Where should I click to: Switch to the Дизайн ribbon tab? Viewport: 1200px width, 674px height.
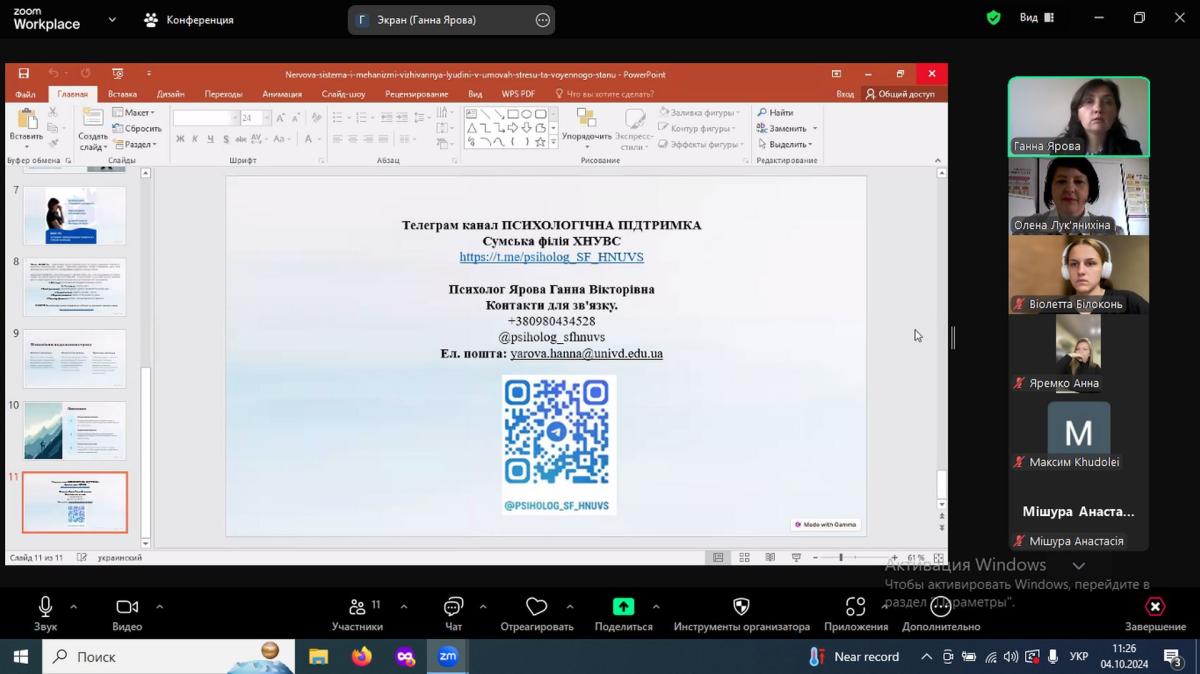click(170, 94)
